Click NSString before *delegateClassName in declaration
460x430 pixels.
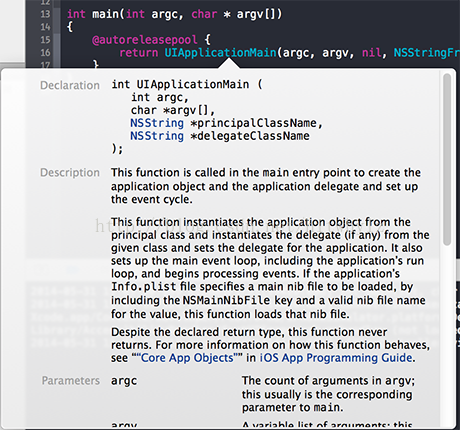point(157,136)
